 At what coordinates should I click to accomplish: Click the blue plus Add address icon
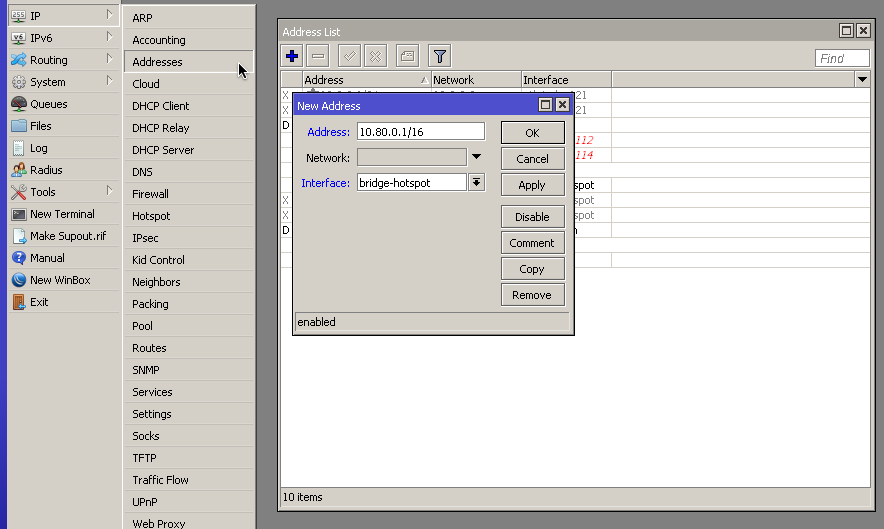[x=292, y=57]
